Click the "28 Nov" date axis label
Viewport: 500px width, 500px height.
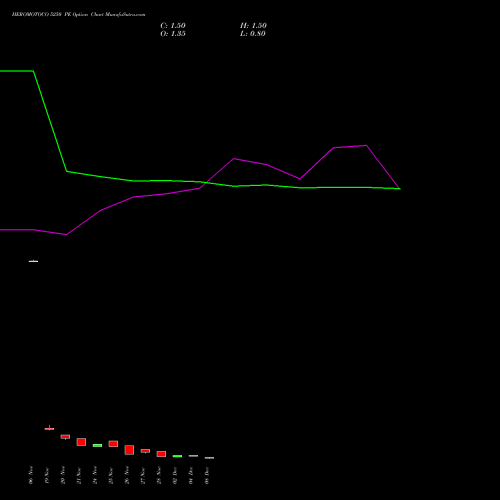coord(159,475)
